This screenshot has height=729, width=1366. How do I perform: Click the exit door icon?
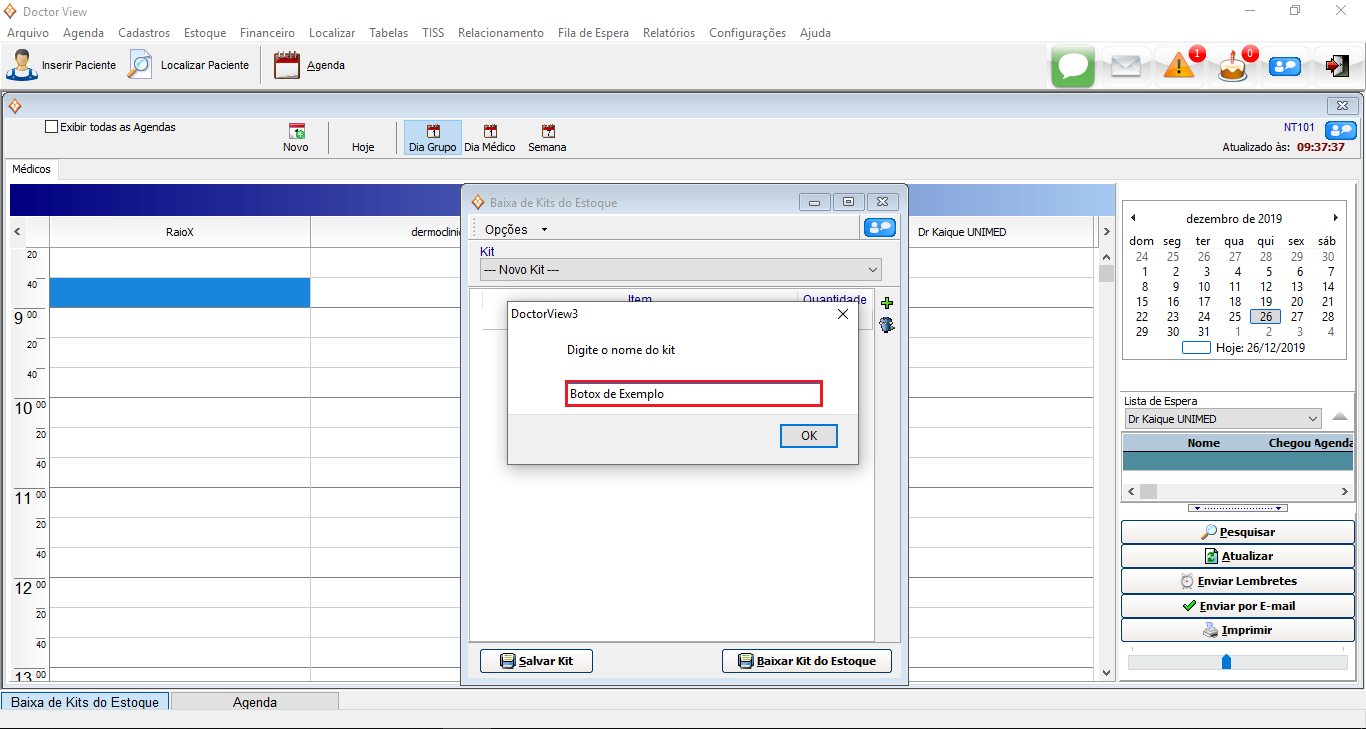click(1337, 66)
